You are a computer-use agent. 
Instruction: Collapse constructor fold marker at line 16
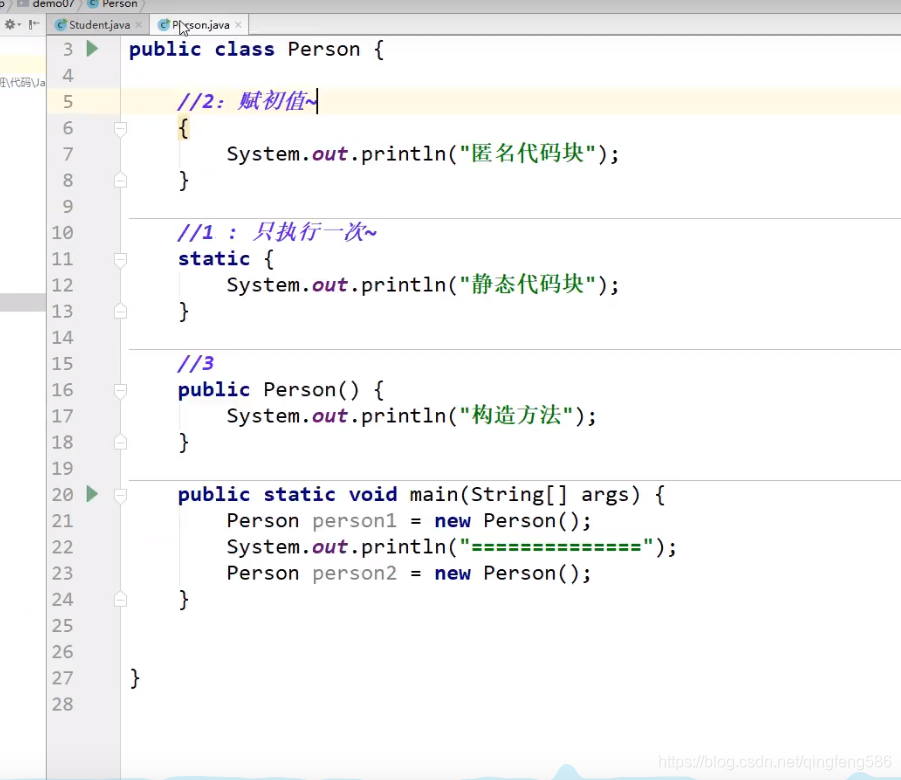coord(120,390)
